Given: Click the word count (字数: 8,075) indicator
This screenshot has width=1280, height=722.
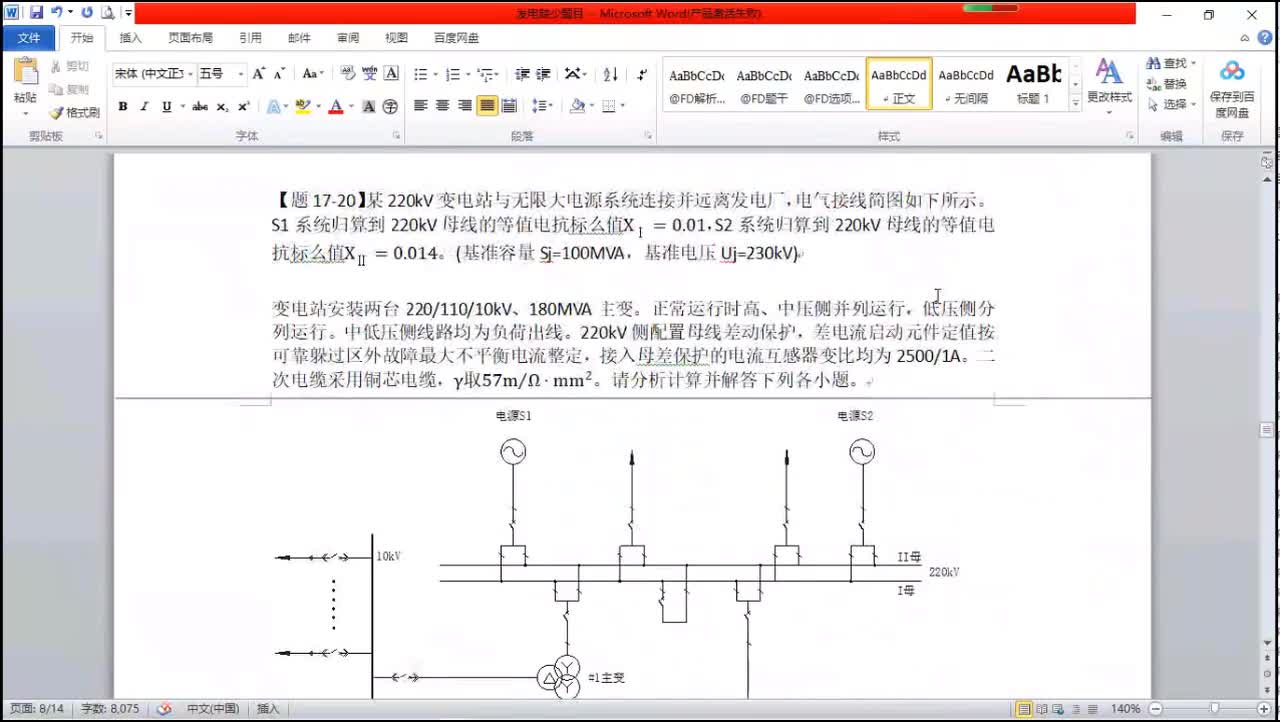Looking at the screenshot, I should pyautogui.click(x=109, y=709).
